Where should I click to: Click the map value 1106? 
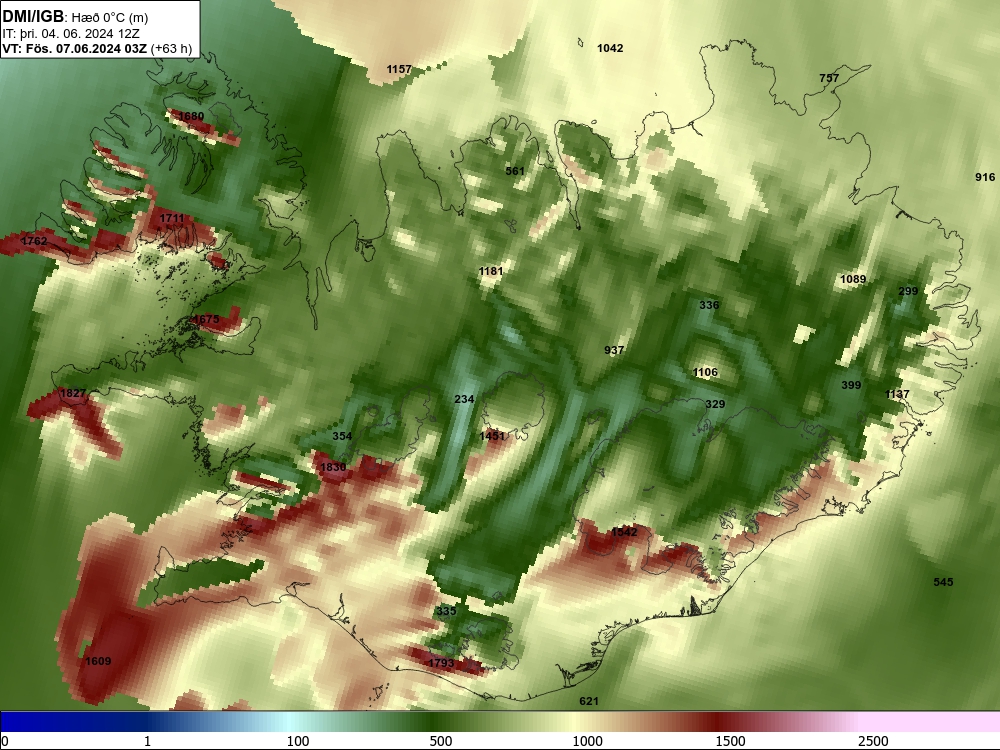[x=705, y=372]
